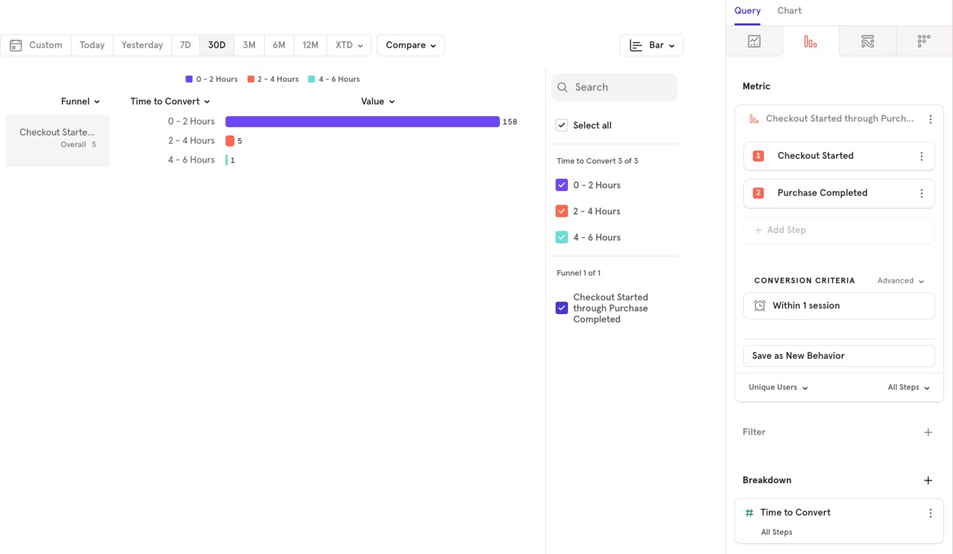Expand the Compare dropdown
Image resolution: width=953 pixels, height=554 pixels.
(x=411, y=45)
